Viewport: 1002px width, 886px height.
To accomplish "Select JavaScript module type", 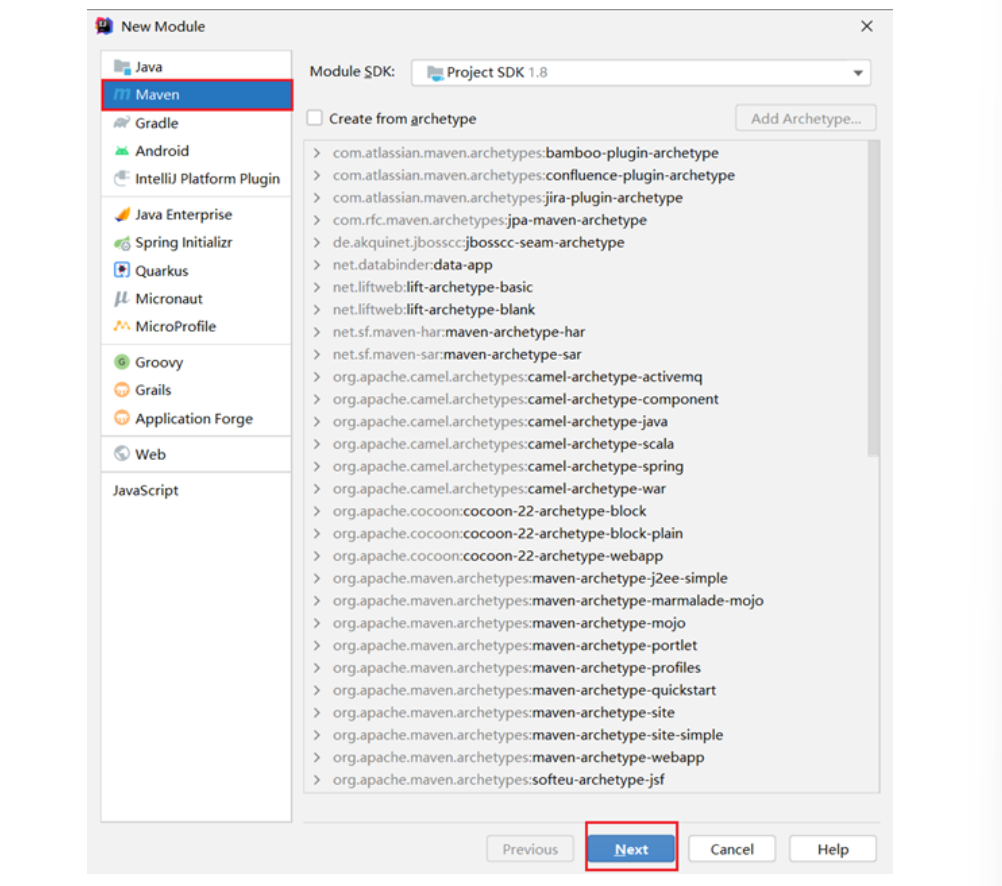I will 146,490.
